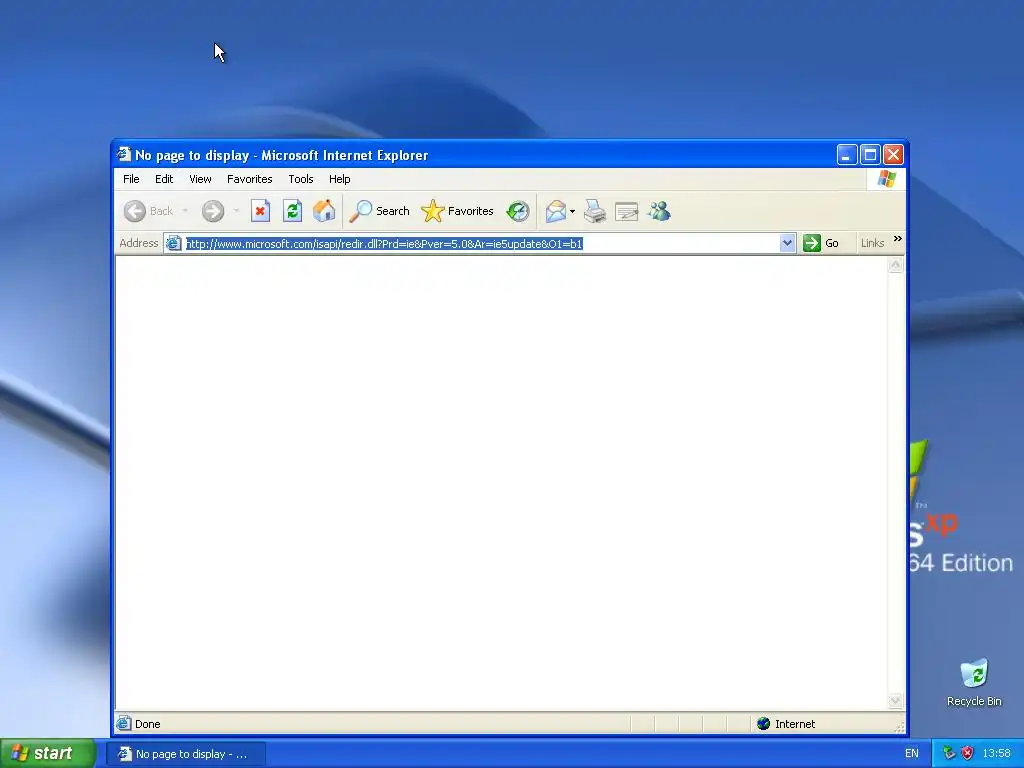Stop loading with the red X icon

261,211
